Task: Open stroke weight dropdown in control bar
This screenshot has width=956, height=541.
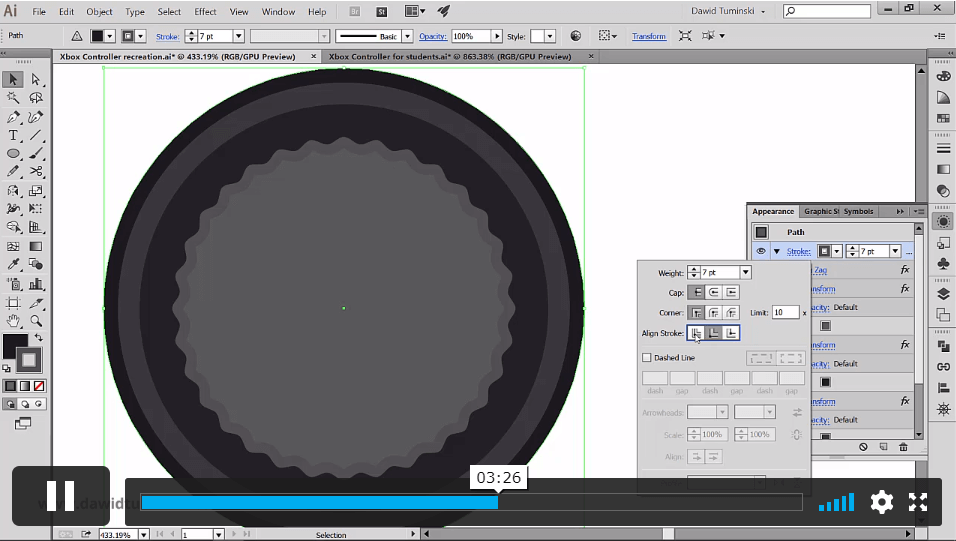Action: (x=238, y=36)
